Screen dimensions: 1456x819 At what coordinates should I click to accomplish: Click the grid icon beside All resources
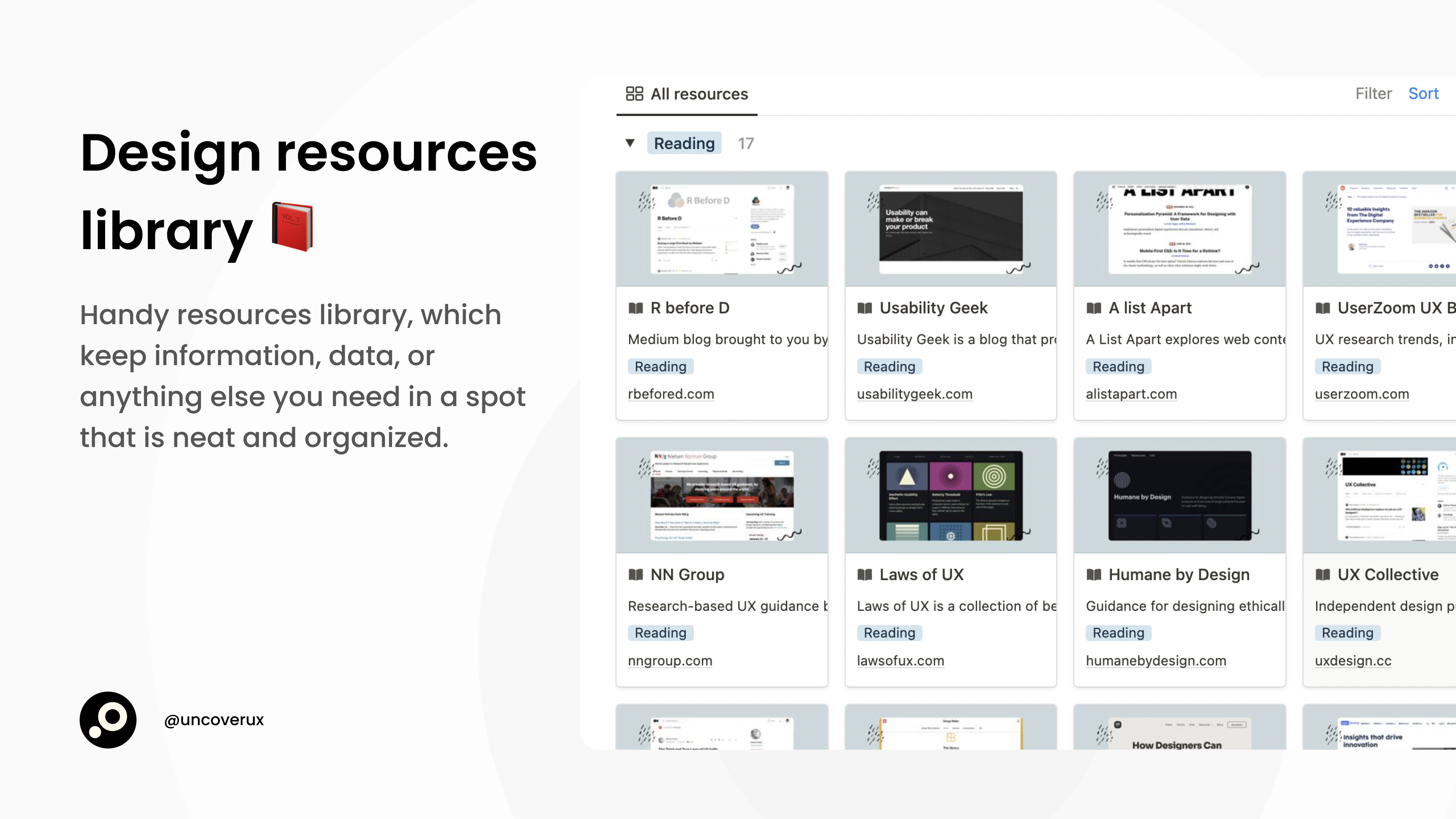(634, 94)
